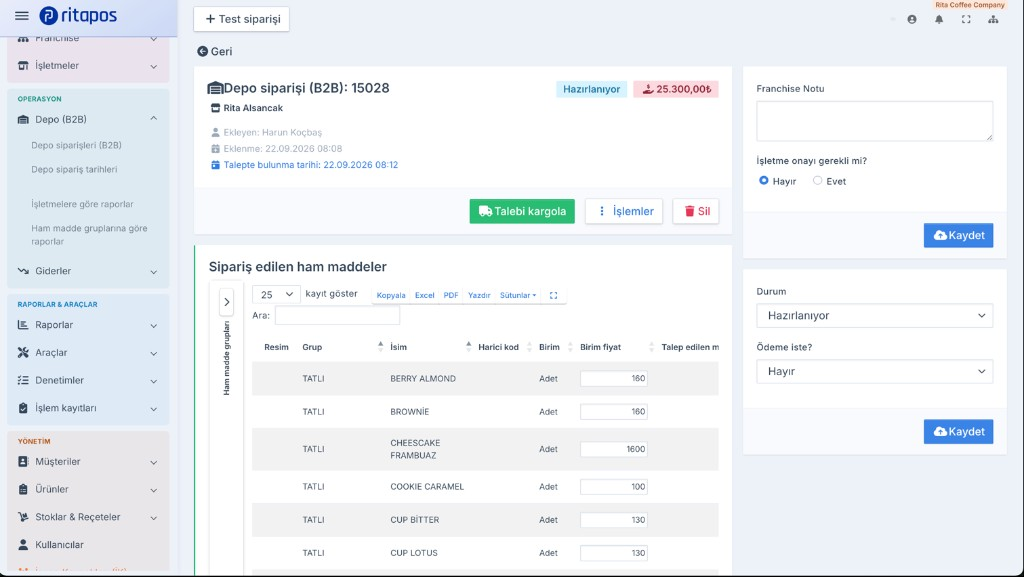Open the user account icon
The image size is (1024, 577).
click(912, 20)
